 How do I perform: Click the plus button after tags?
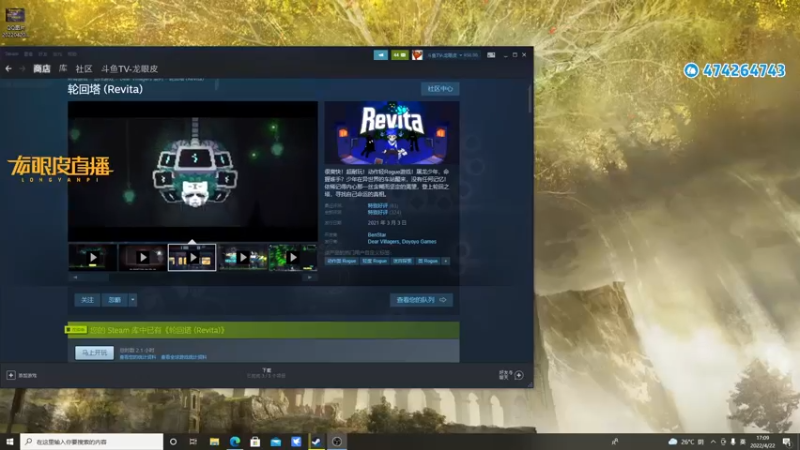(x=446, y=261)
